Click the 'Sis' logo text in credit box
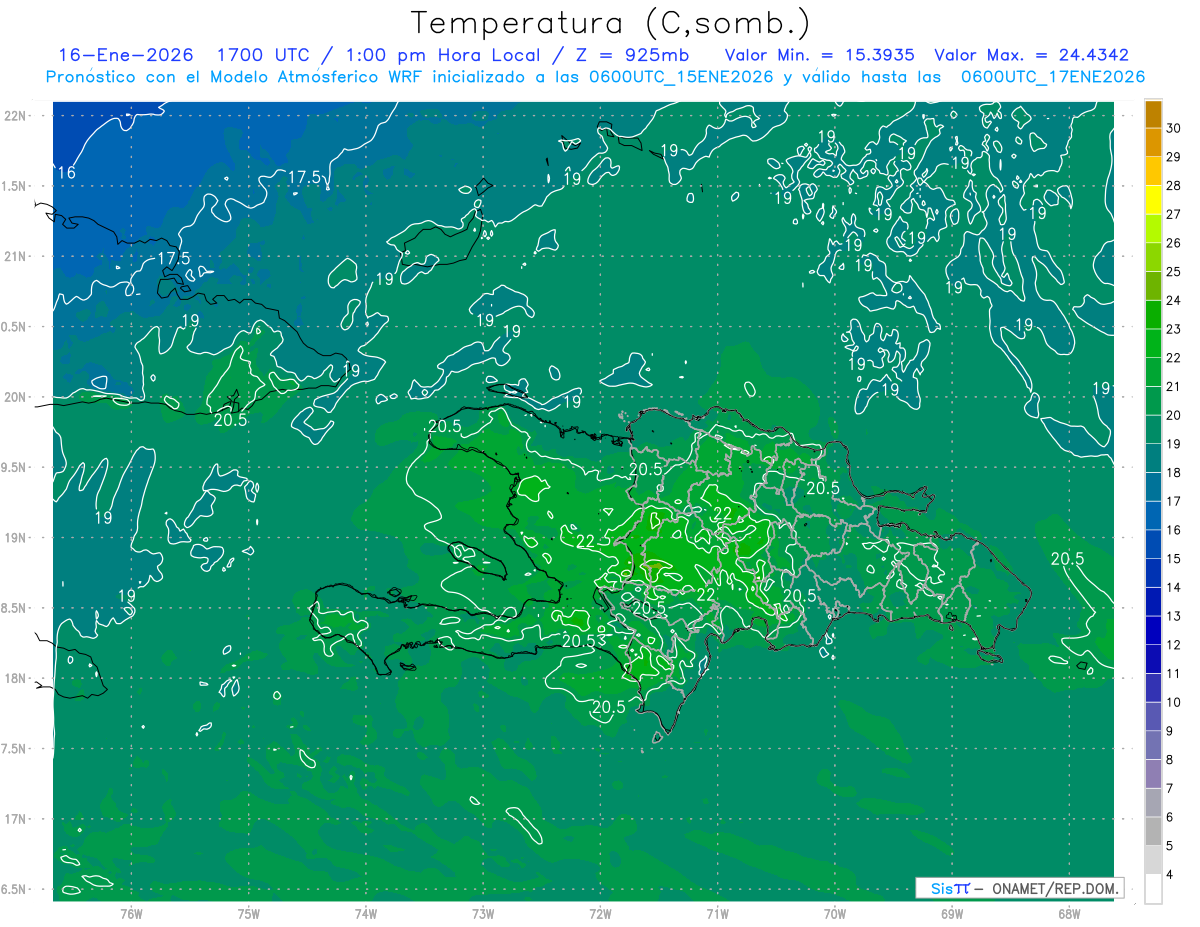Image resolution: width=1200 pixels, height=927 pixels. (x=942, y=888)
